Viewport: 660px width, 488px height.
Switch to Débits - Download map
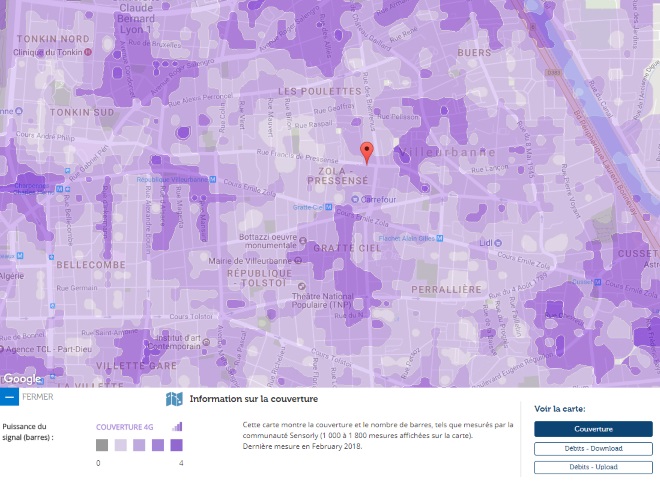pyautogui.click(x=593, y=448)
